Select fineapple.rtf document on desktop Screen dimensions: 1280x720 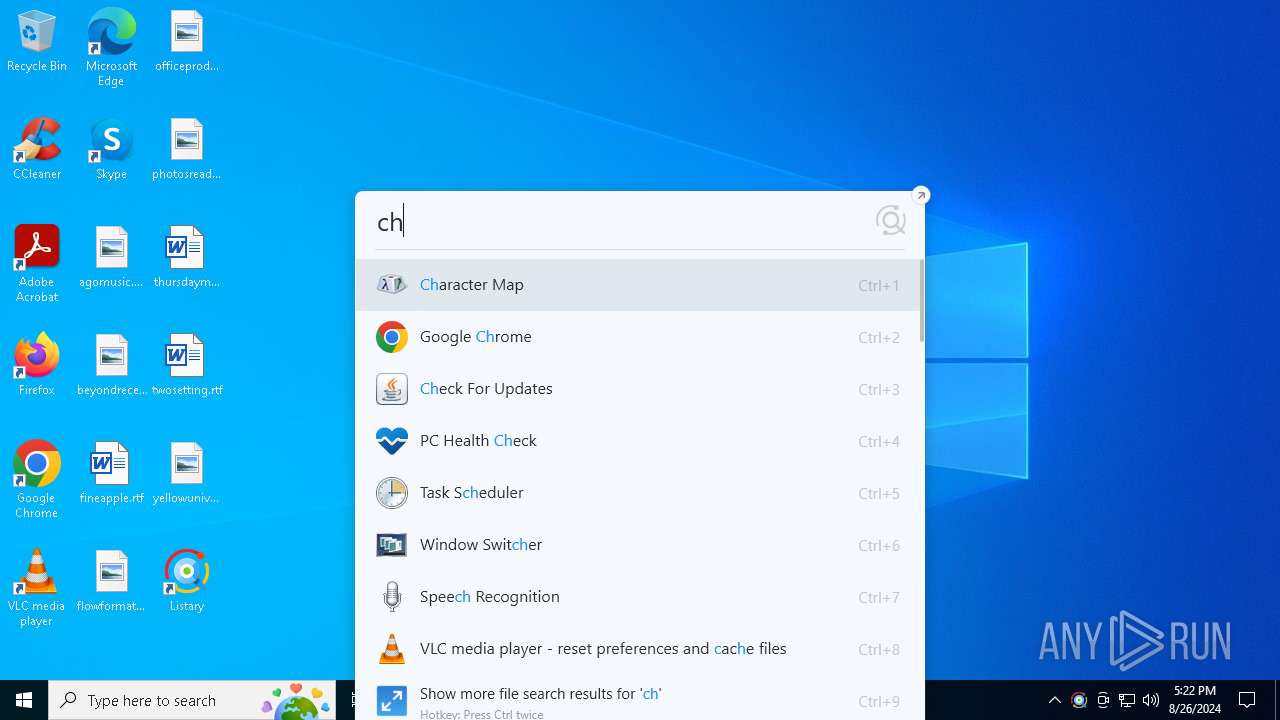point(111,474)
